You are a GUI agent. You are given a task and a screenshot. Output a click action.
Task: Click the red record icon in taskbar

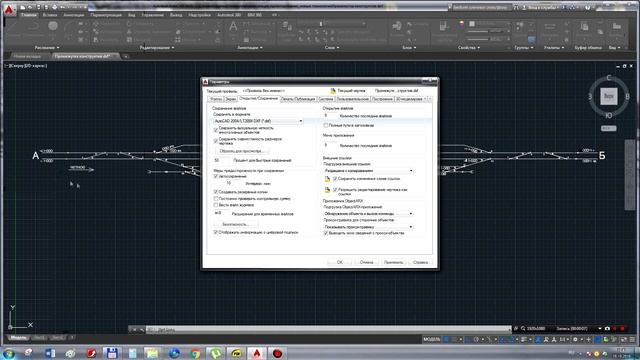pyautogui.click(x=277, y=353)
